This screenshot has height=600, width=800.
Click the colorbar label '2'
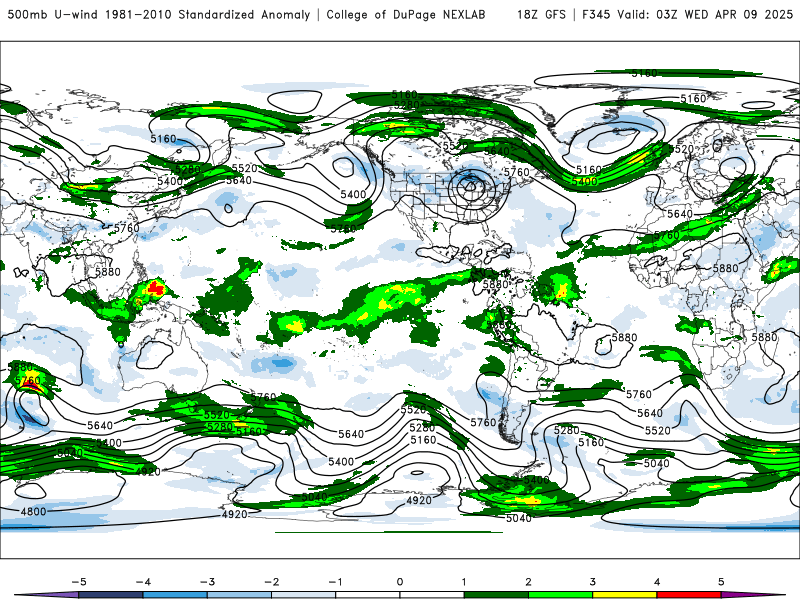528,582
